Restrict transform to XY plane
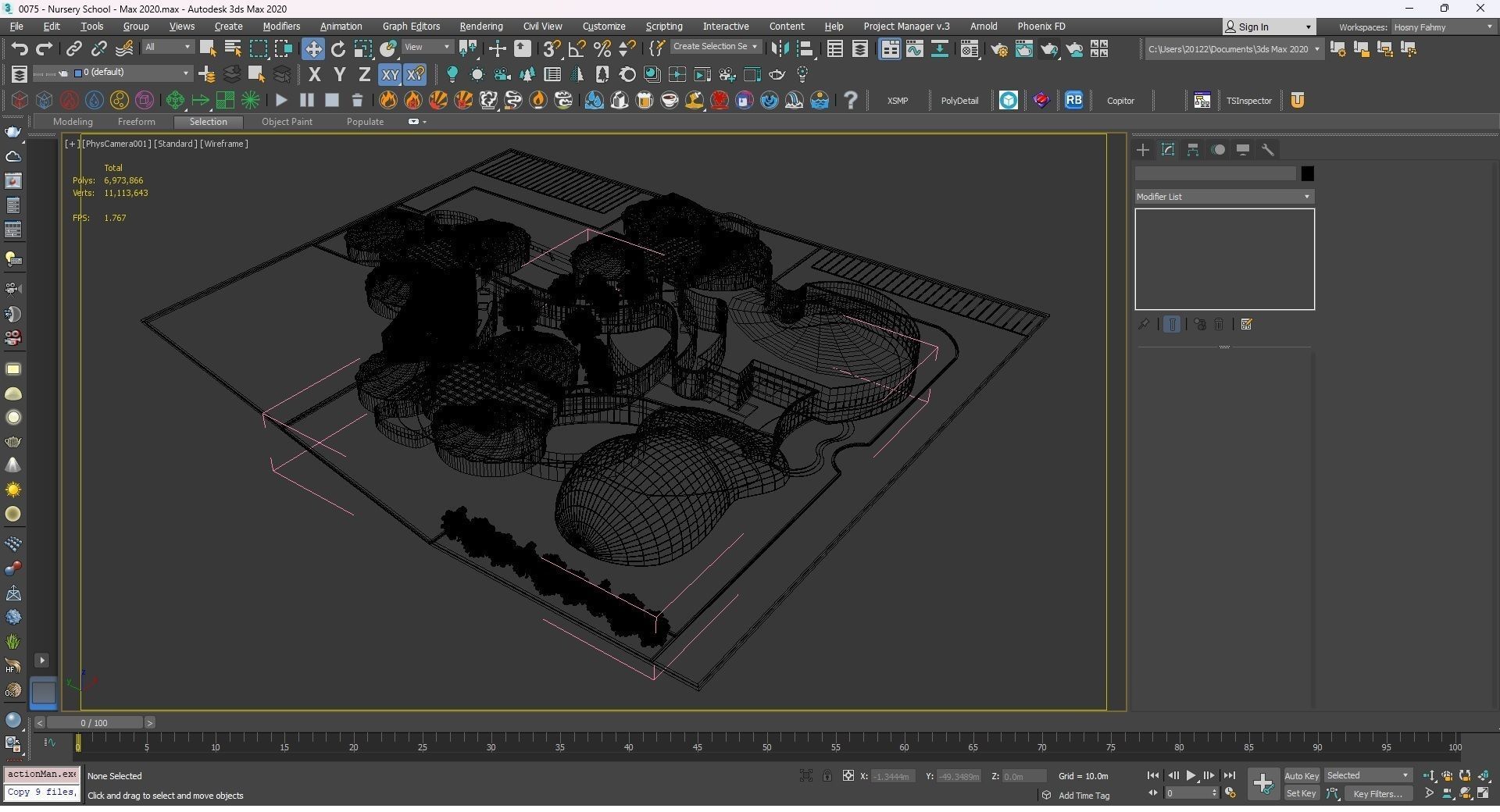The width and height of the screenshot is (1500, 812). click(x=389, y=75)
